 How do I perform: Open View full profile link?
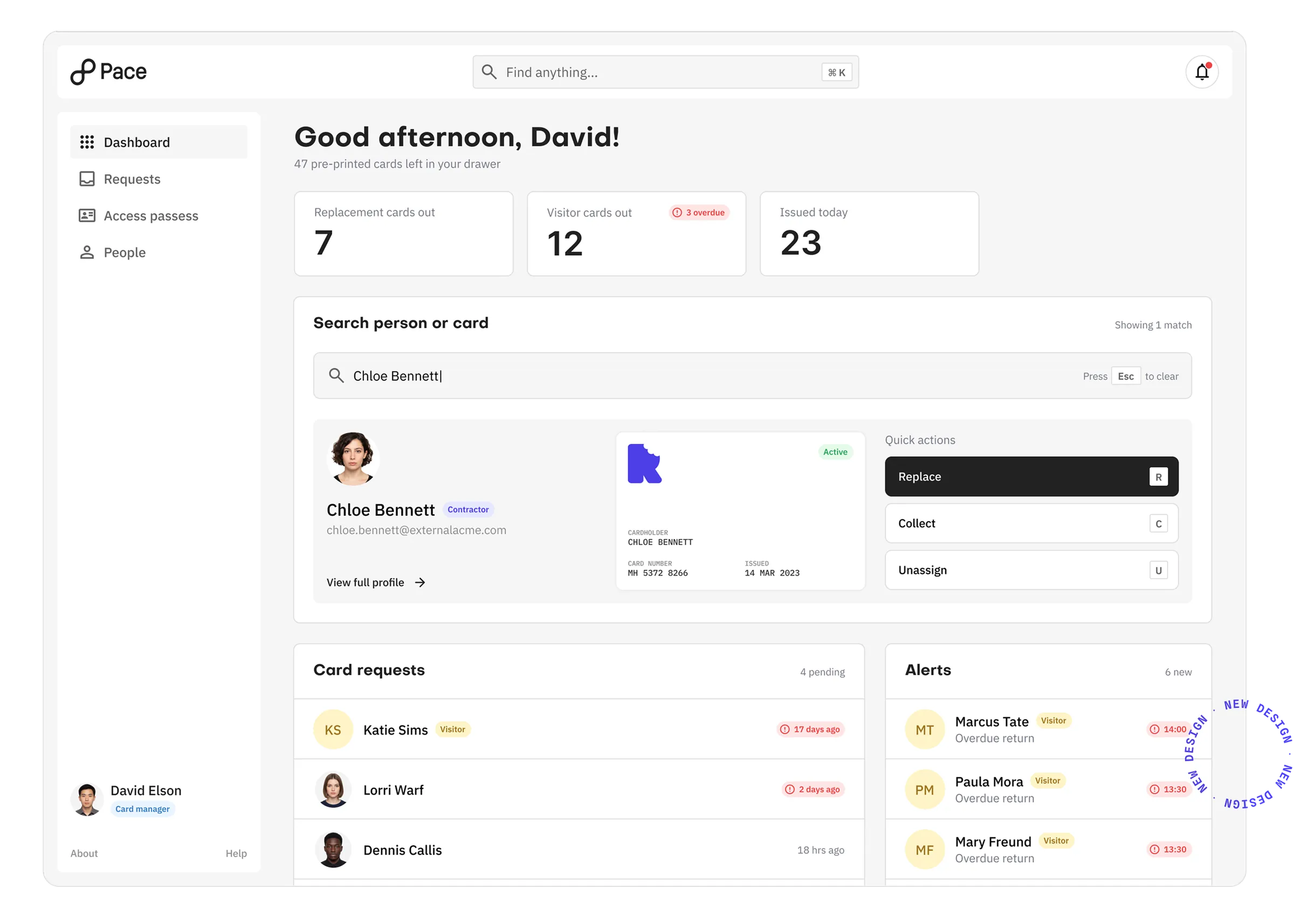(x=376, y=582)
